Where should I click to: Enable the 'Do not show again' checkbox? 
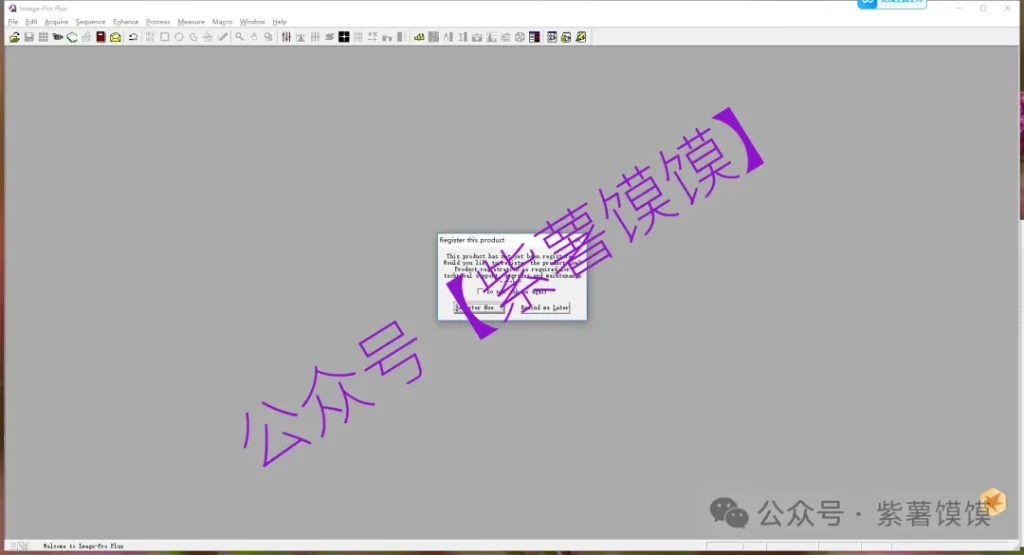[x=480, y=291]
